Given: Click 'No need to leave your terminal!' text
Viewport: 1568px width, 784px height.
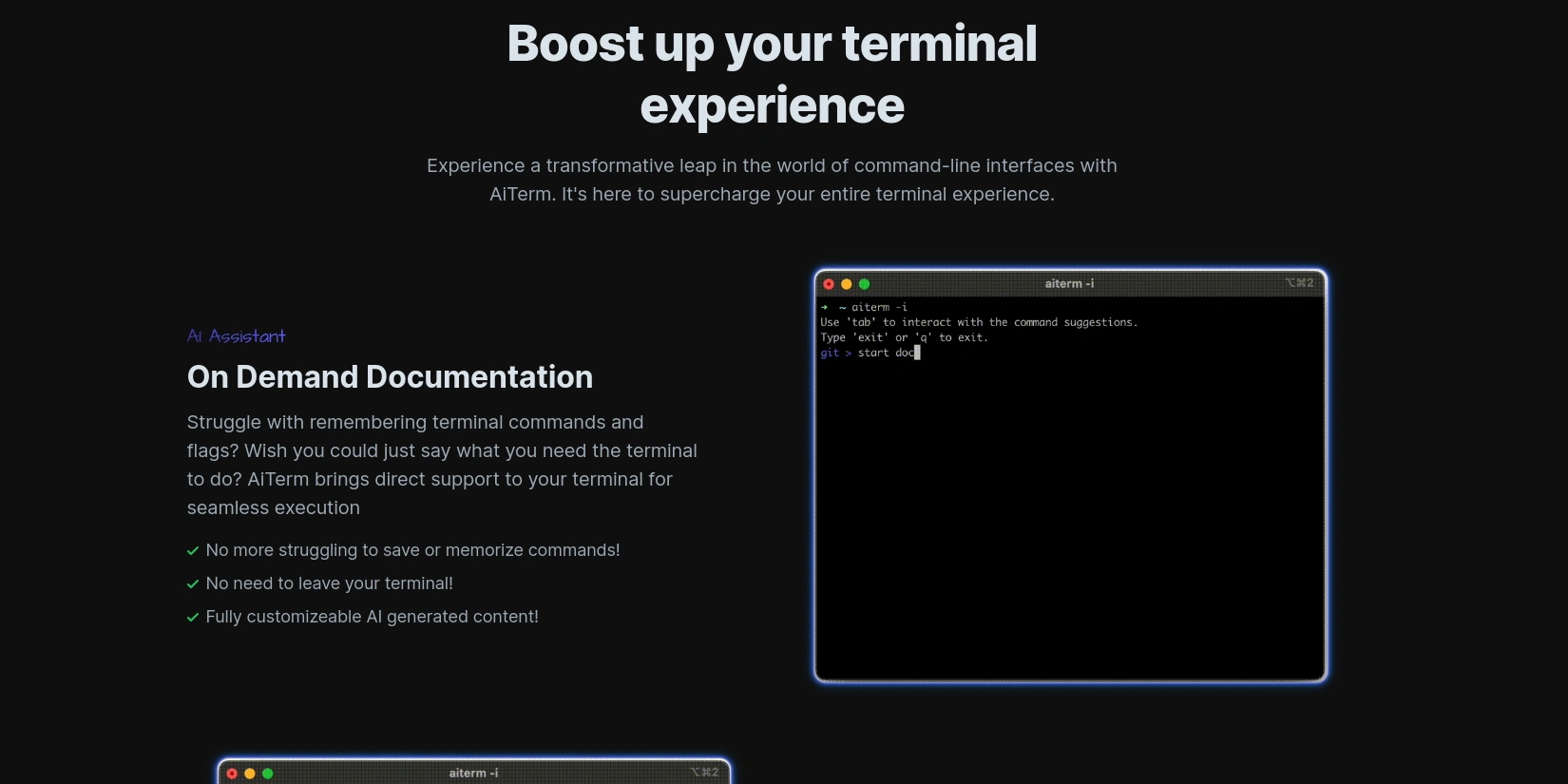Looking at the screenshot, I should tap(330, 583).
